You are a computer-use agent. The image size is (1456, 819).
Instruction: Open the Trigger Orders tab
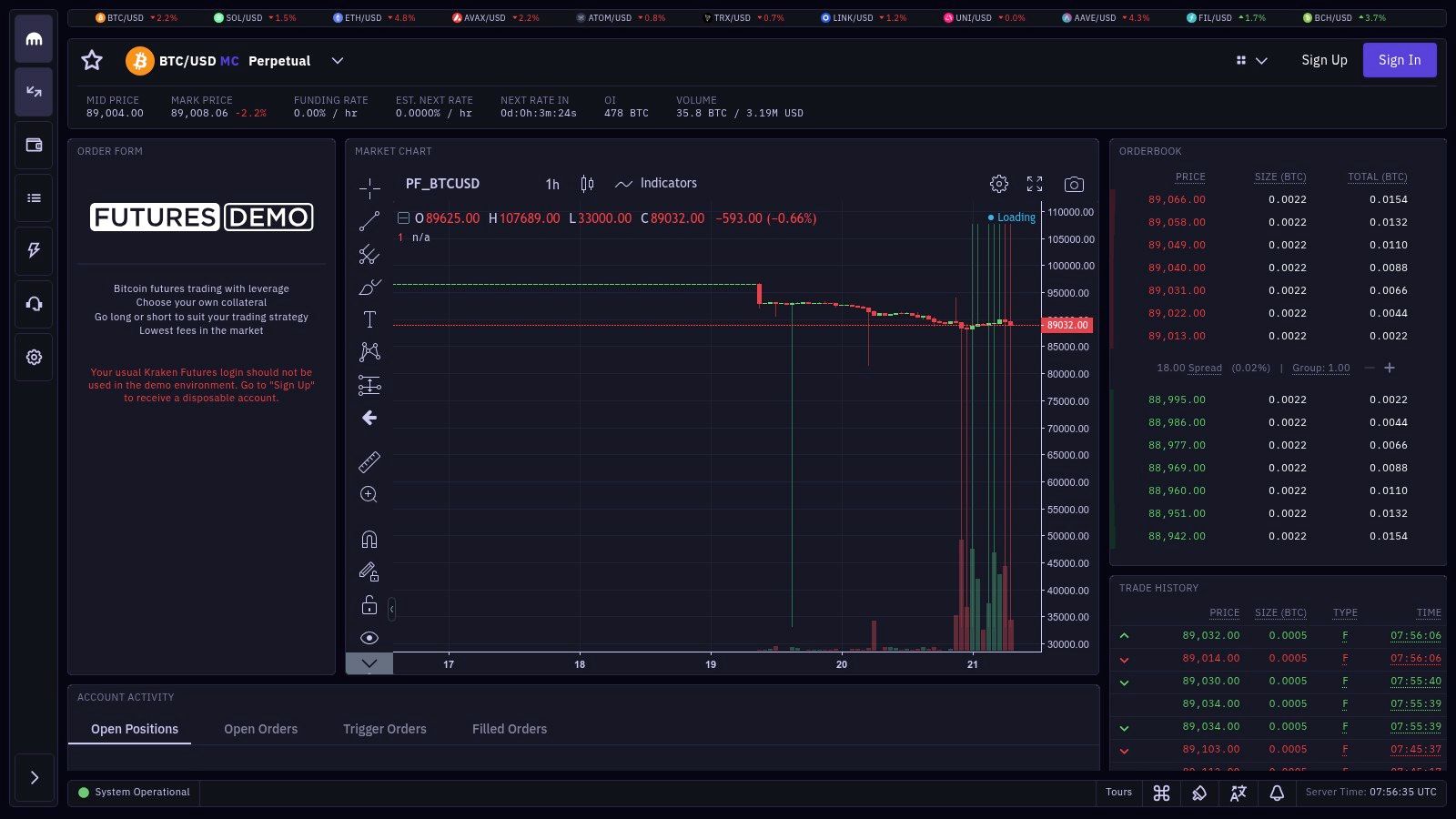click(x=384, y=728)
